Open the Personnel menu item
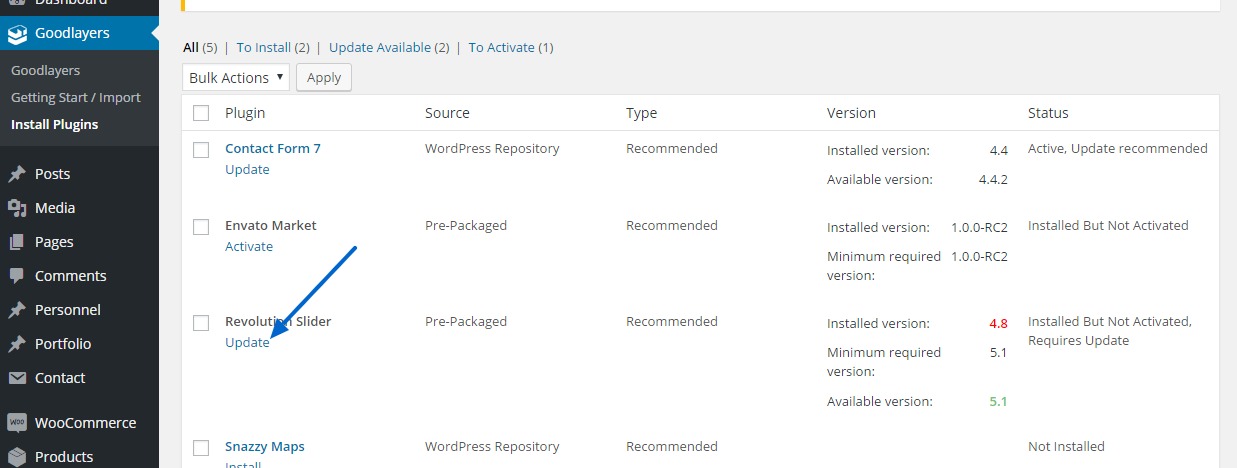The width and height of the screenshot is (1237, 468). (x=68, y=310)
